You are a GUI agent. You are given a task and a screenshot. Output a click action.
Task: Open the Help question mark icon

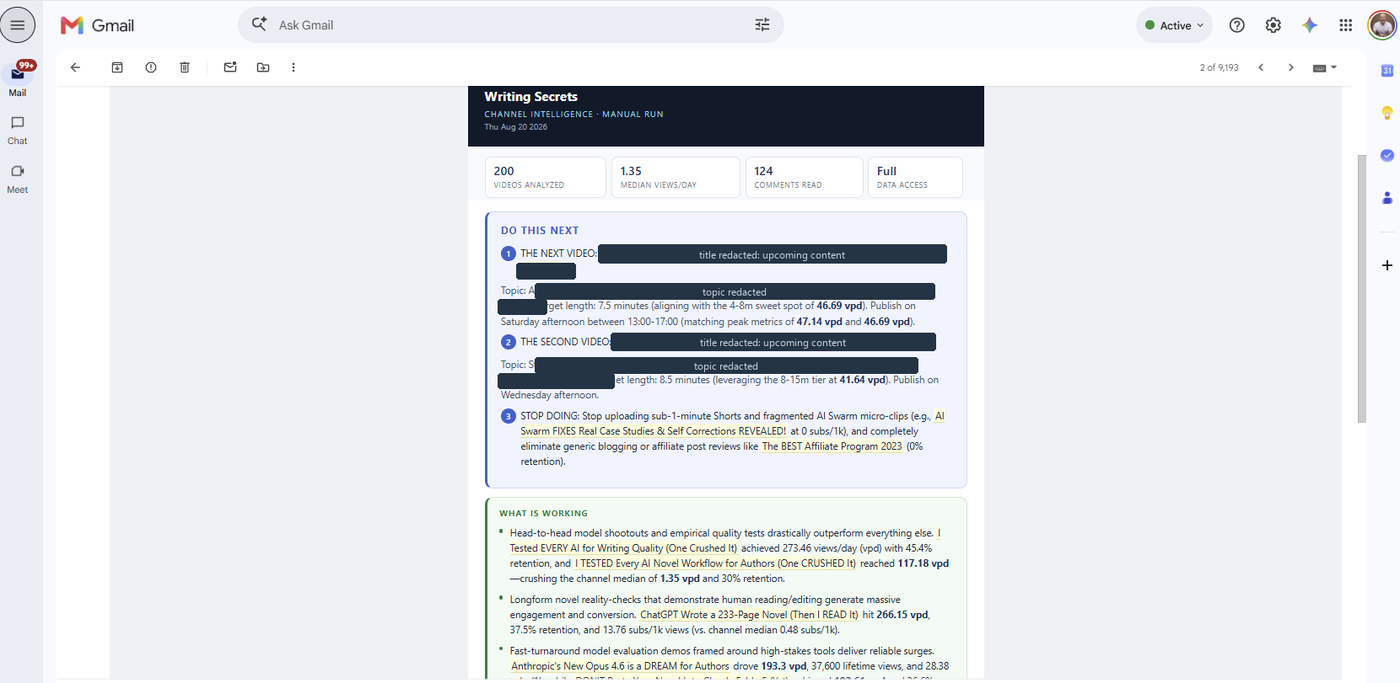pyautogui.click(x=1237, y=25)
